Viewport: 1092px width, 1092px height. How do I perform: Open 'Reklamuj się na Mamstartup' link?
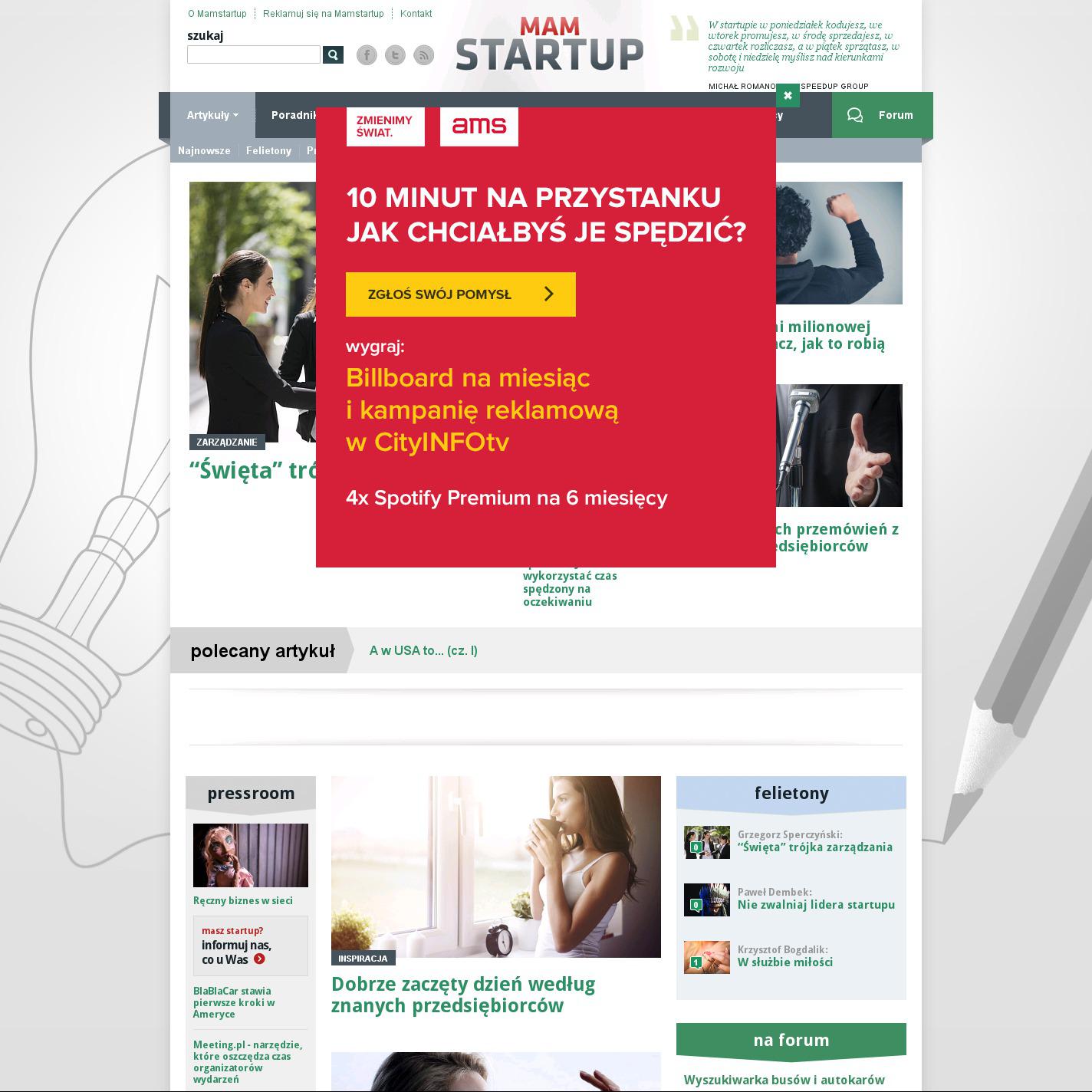tap(323, 14)
